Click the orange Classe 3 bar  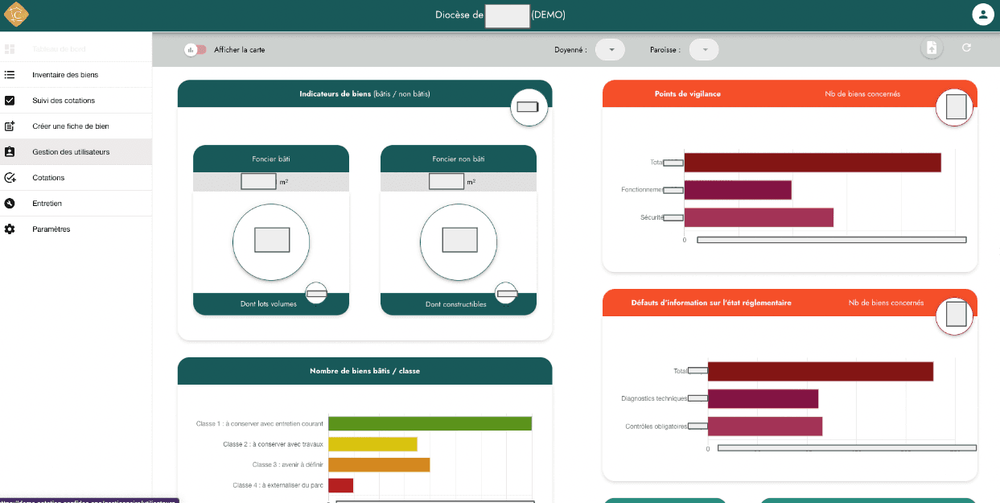379,465
